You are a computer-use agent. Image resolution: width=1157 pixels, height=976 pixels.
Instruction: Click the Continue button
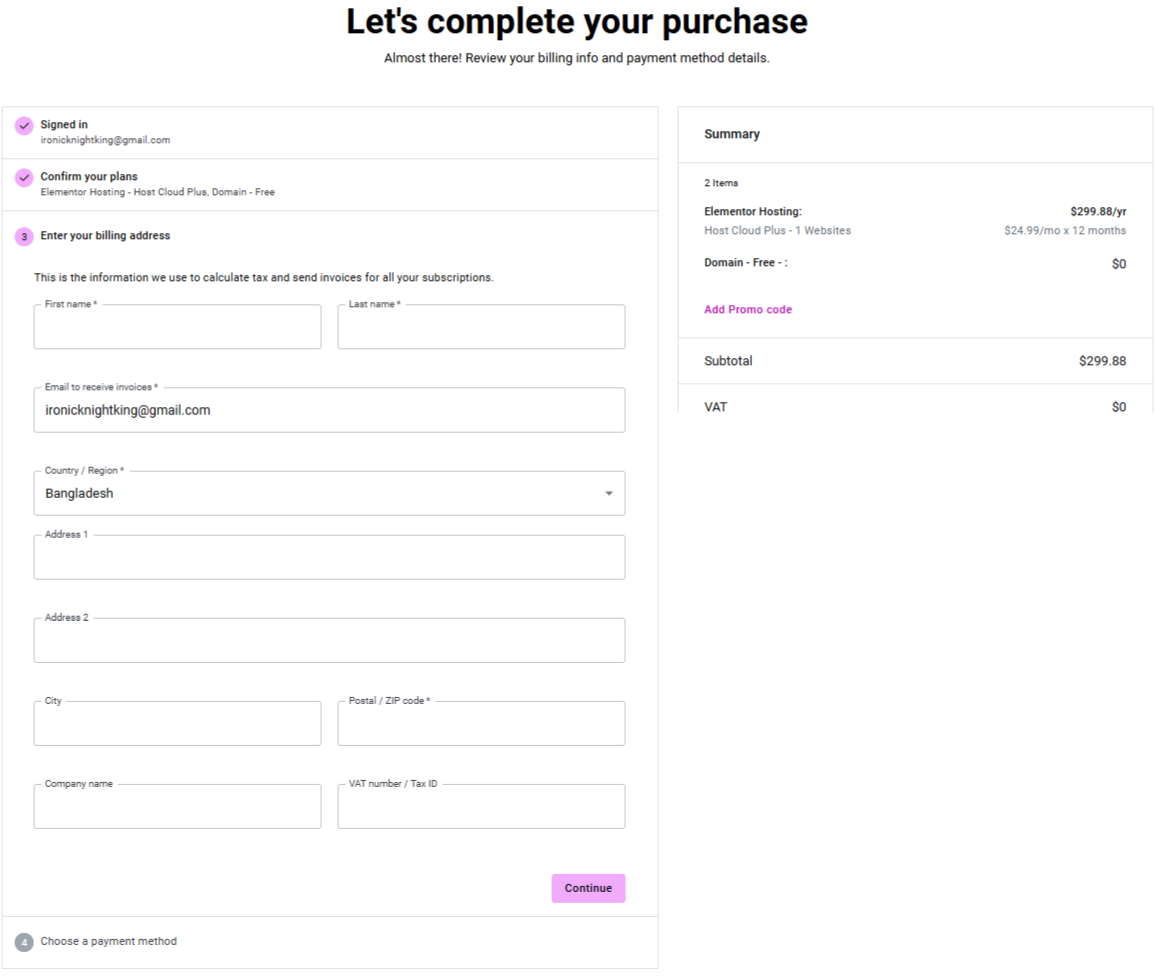pos(588,888)
